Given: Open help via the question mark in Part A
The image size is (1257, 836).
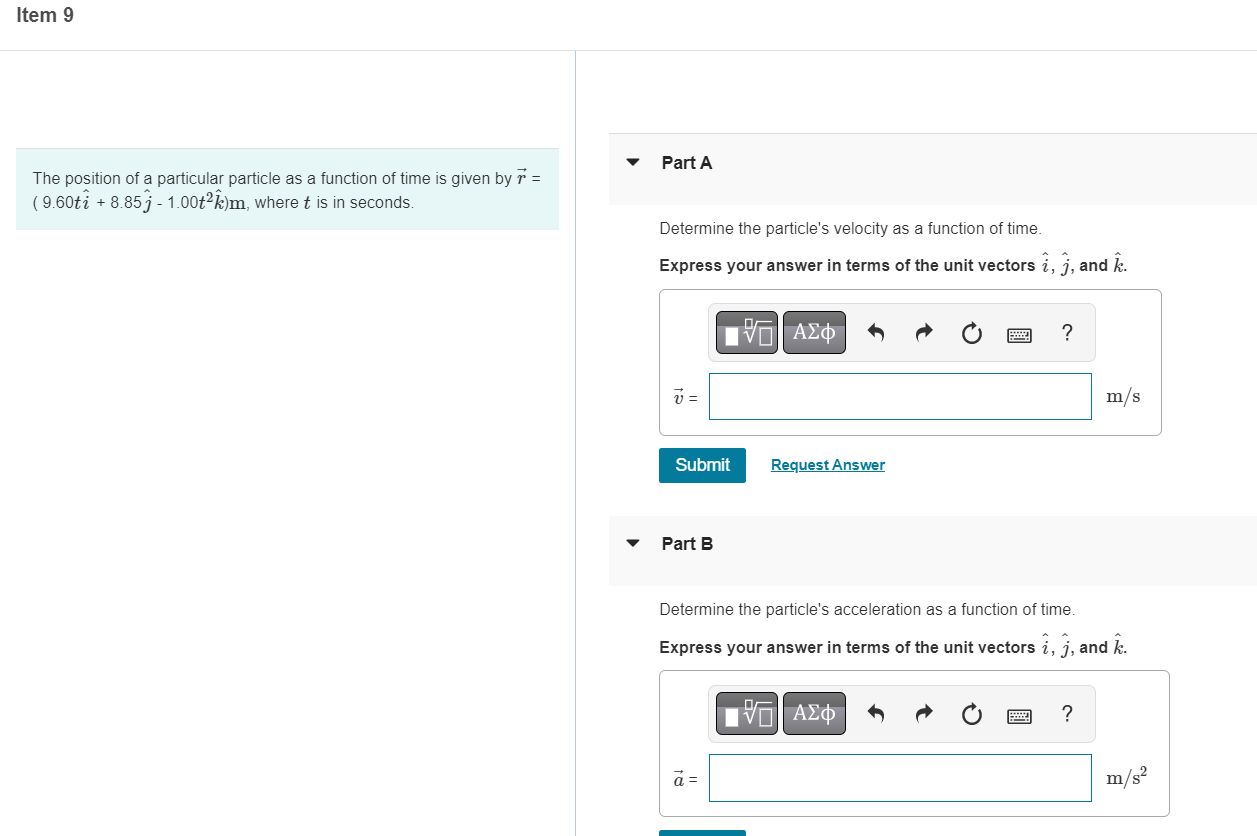Looking at the screenshot, I should 1067,332.
